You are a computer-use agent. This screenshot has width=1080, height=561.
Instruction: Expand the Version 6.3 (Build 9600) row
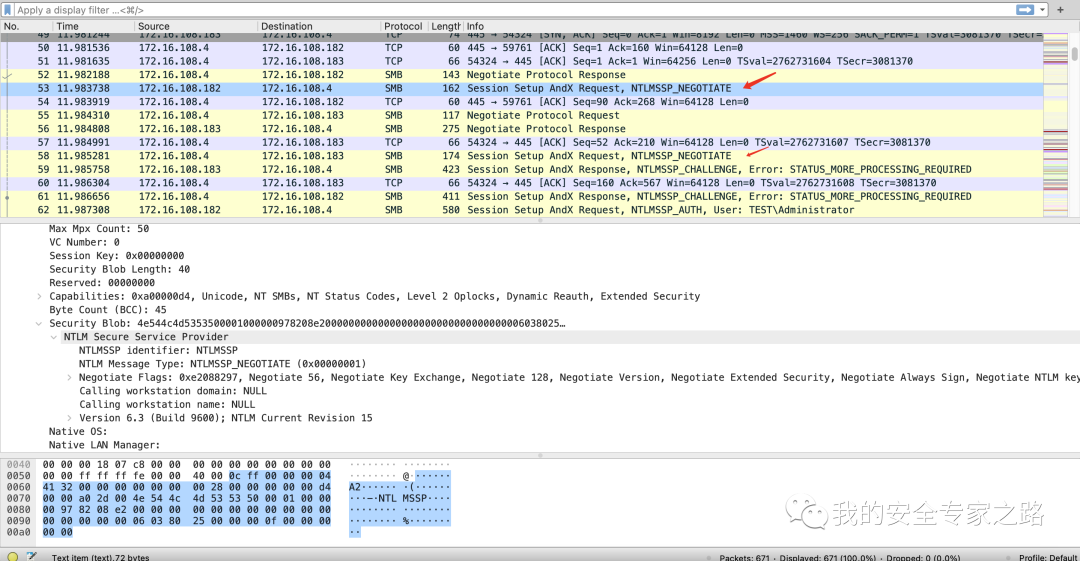(x=69, y=418)
